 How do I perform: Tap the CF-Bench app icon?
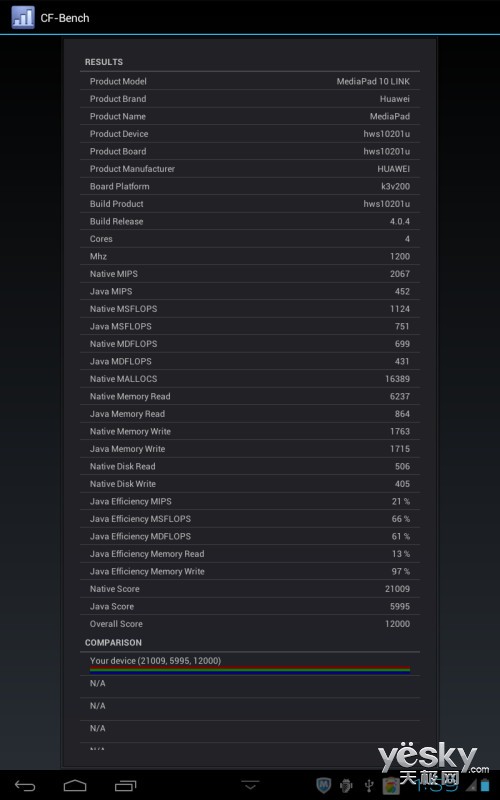coord(23,17)
